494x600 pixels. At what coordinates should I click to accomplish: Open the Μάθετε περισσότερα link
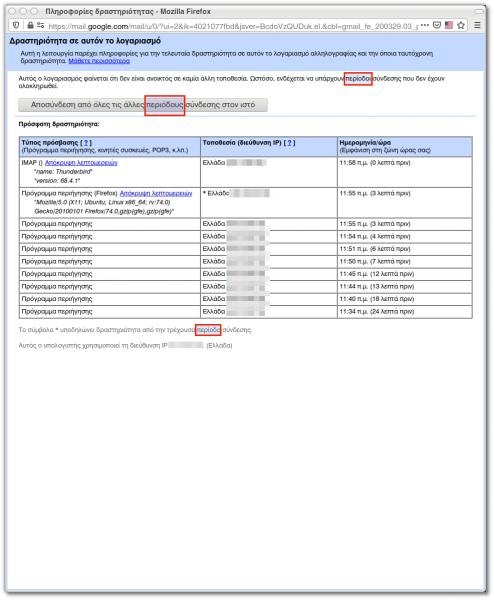(99, 61)
